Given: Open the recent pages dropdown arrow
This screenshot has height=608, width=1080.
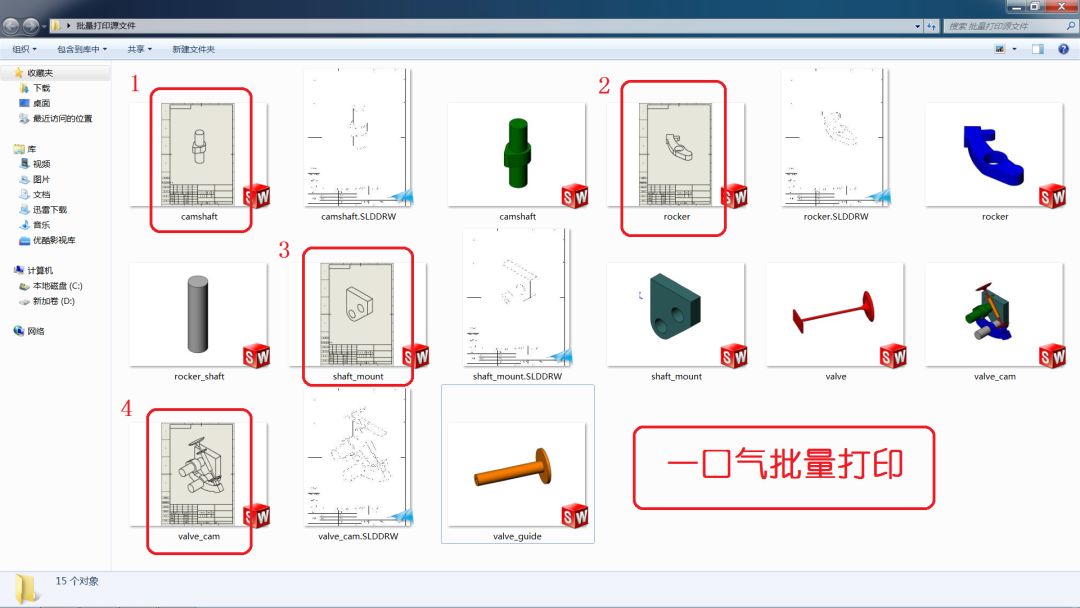Looking at the screenshot, I should (x=44, y=26).
